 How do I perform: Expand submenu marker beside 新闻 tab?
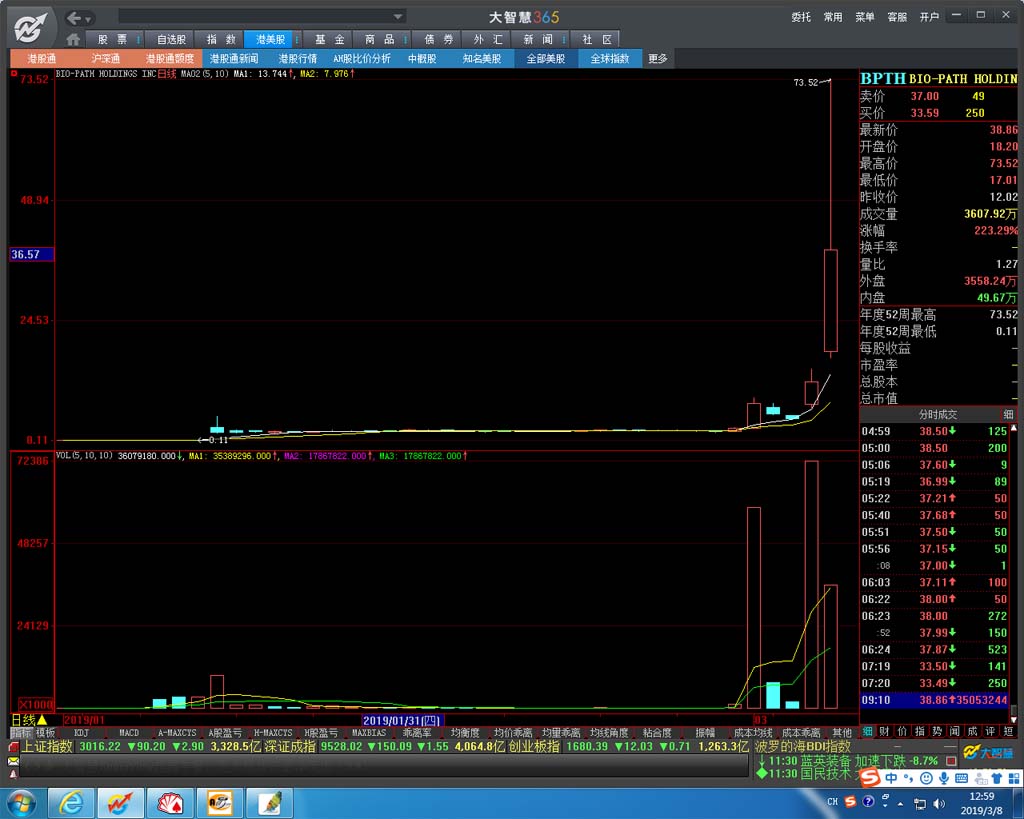[564, 40]
